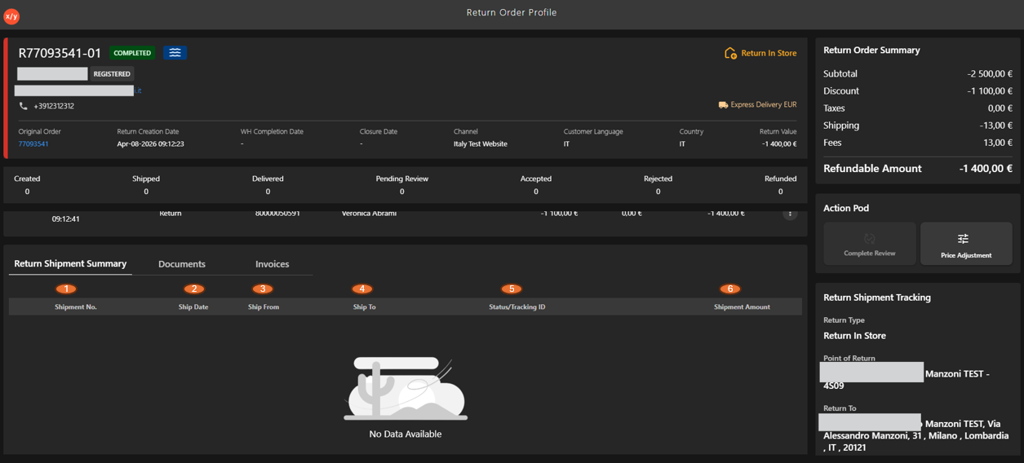
Task: Click the Refunded status counter
Action: point(780,185)
